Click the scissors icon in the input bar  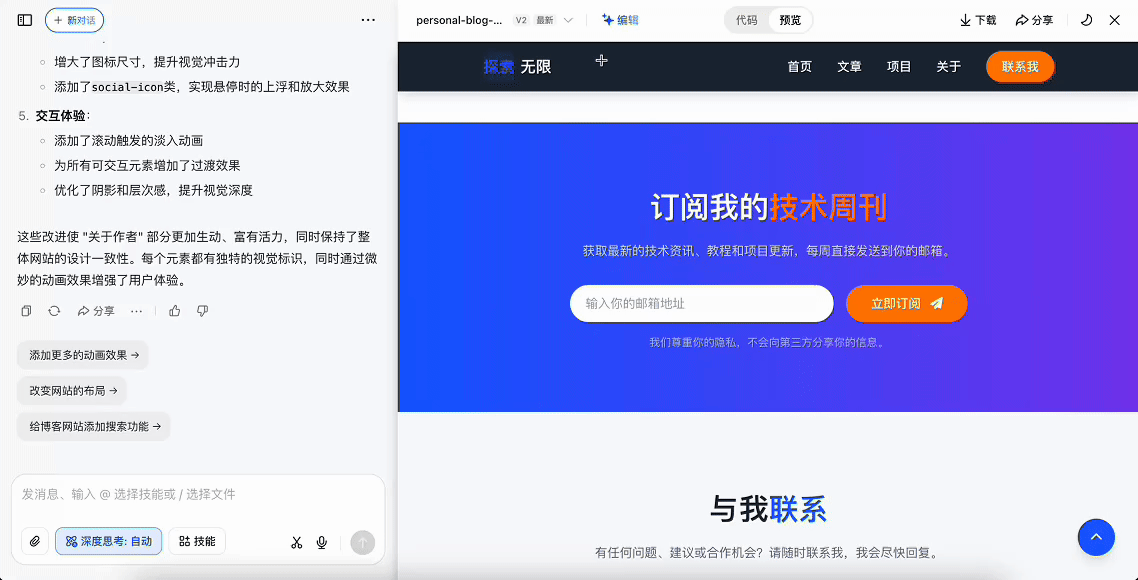tap(296, 542)
